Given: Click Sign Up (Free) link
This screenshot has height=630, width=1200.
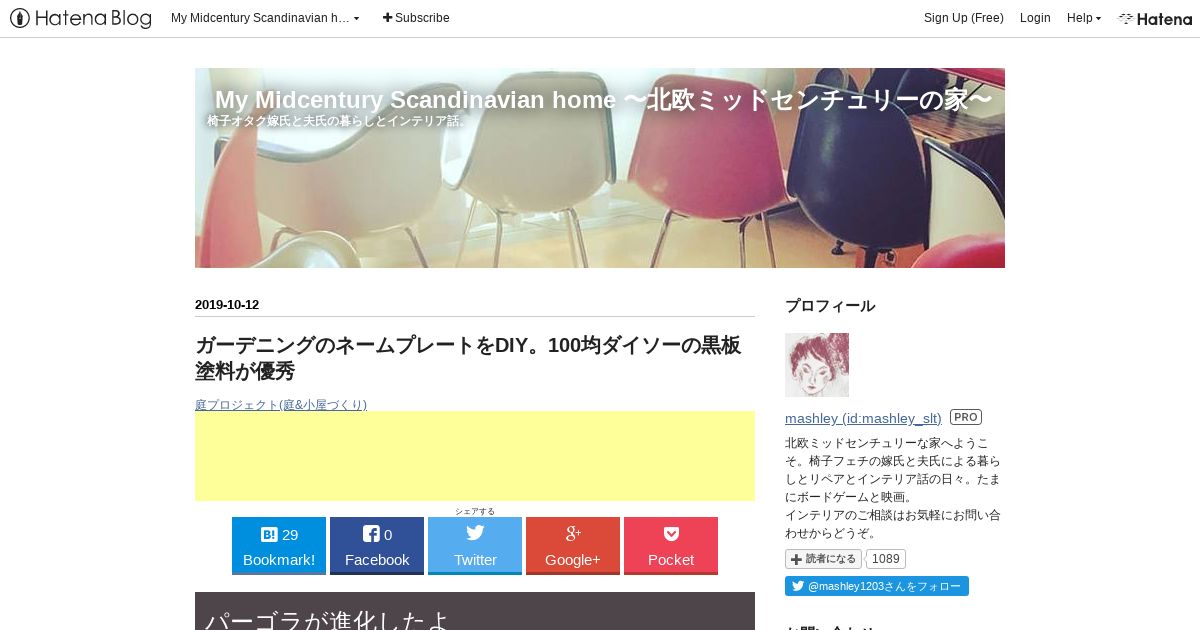Looking at the screenshot, I should (x=963, y=18).
